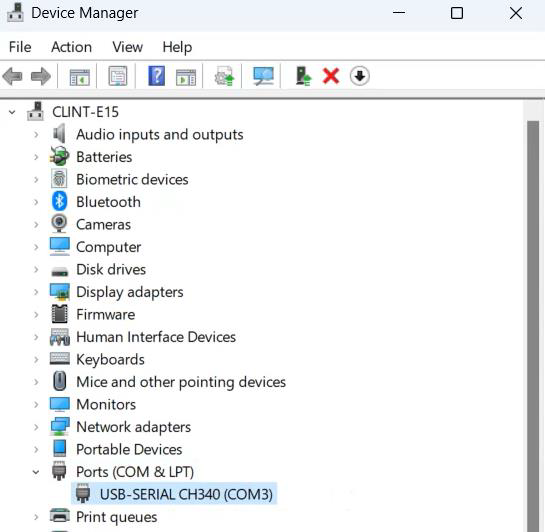This screenshot has width=545, height=532.
Task: Click the Bluetooth logo icon
Action: 59,202
